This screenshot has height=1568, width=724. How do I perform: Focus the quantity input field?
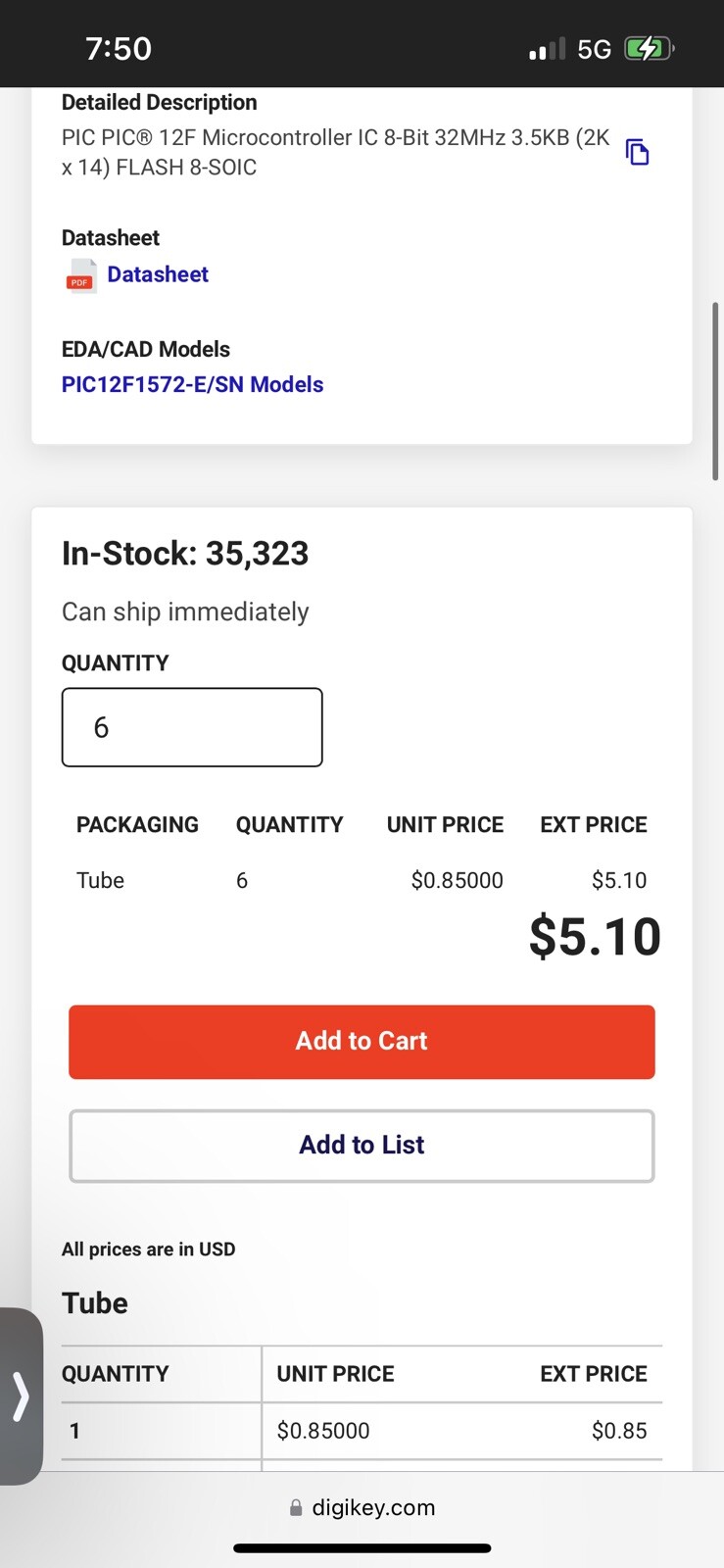tap(192, 727)
